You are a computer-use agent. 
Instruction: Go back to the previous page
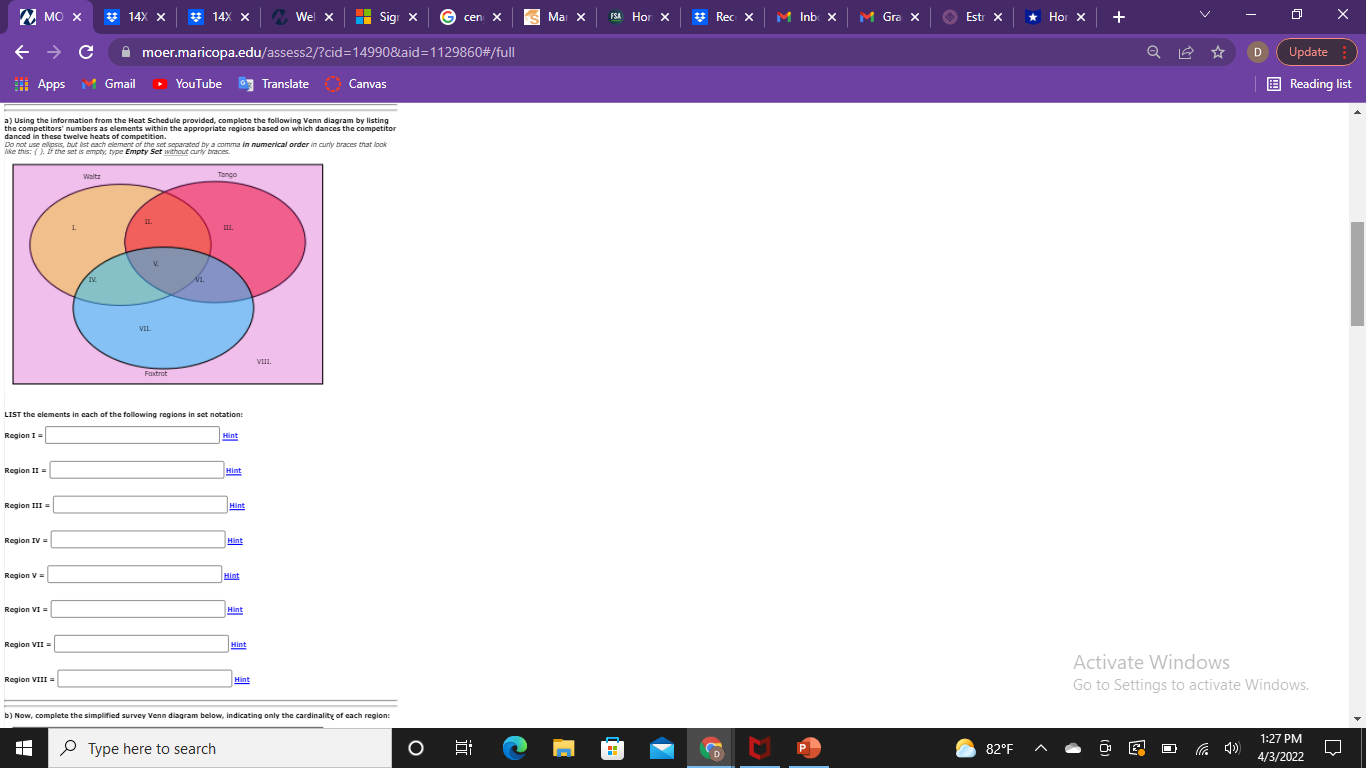tap(22, 52)
